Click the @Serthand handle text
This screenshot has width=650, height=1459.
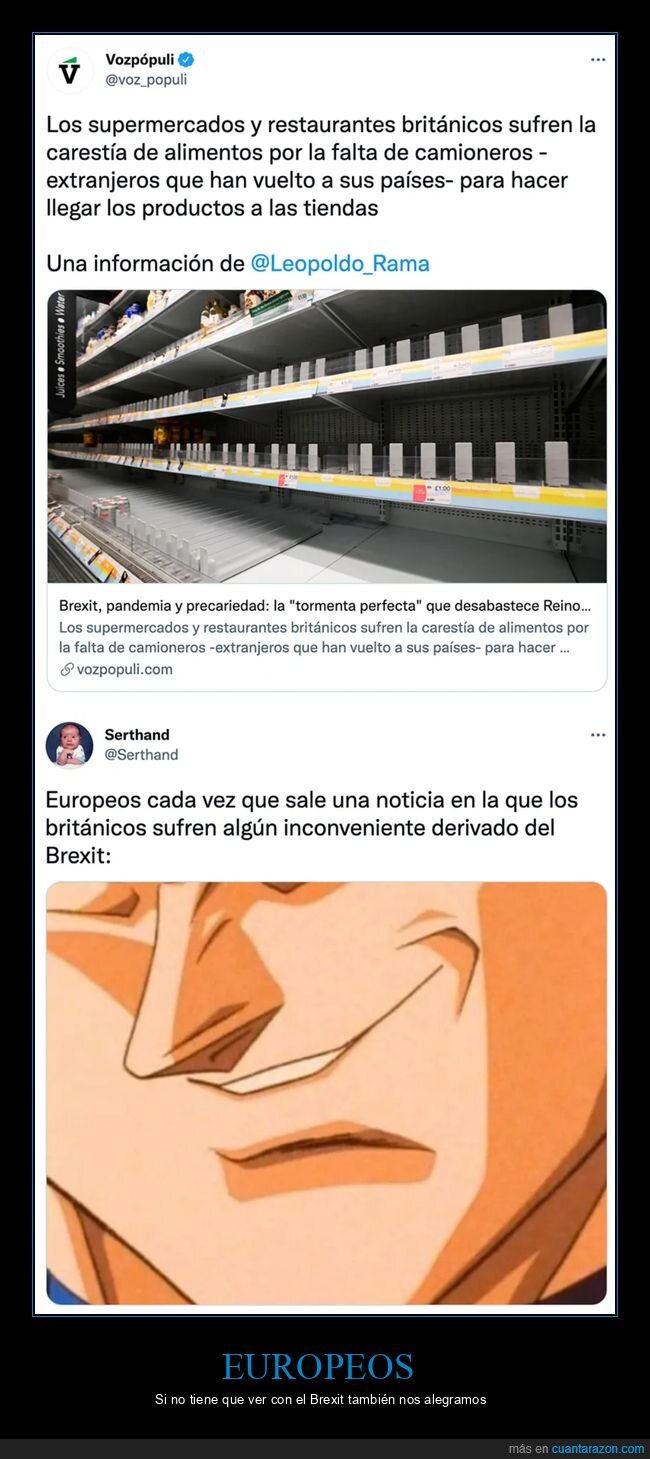click(x=141, y=755)
